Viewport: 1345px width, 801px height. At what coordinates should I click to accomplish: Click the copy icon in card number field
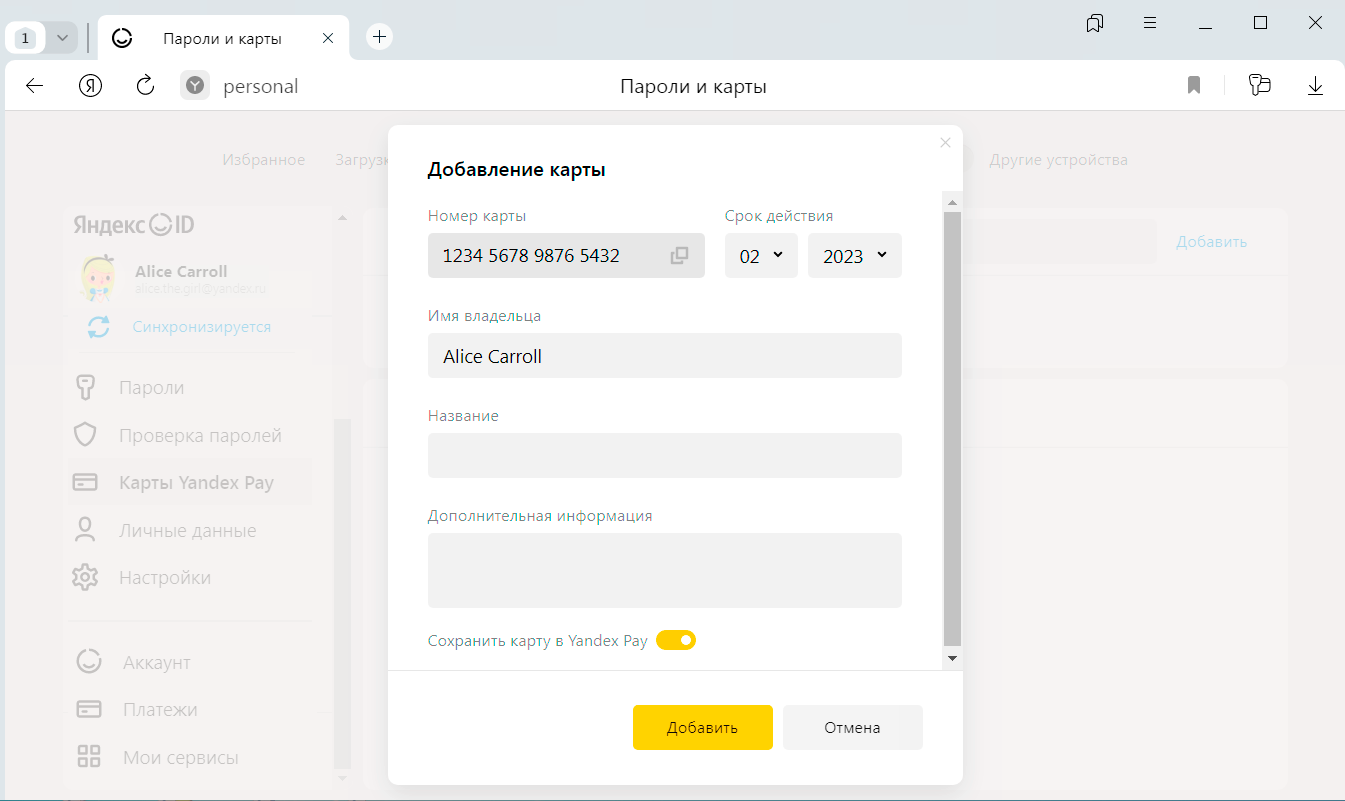pos(679,256)
